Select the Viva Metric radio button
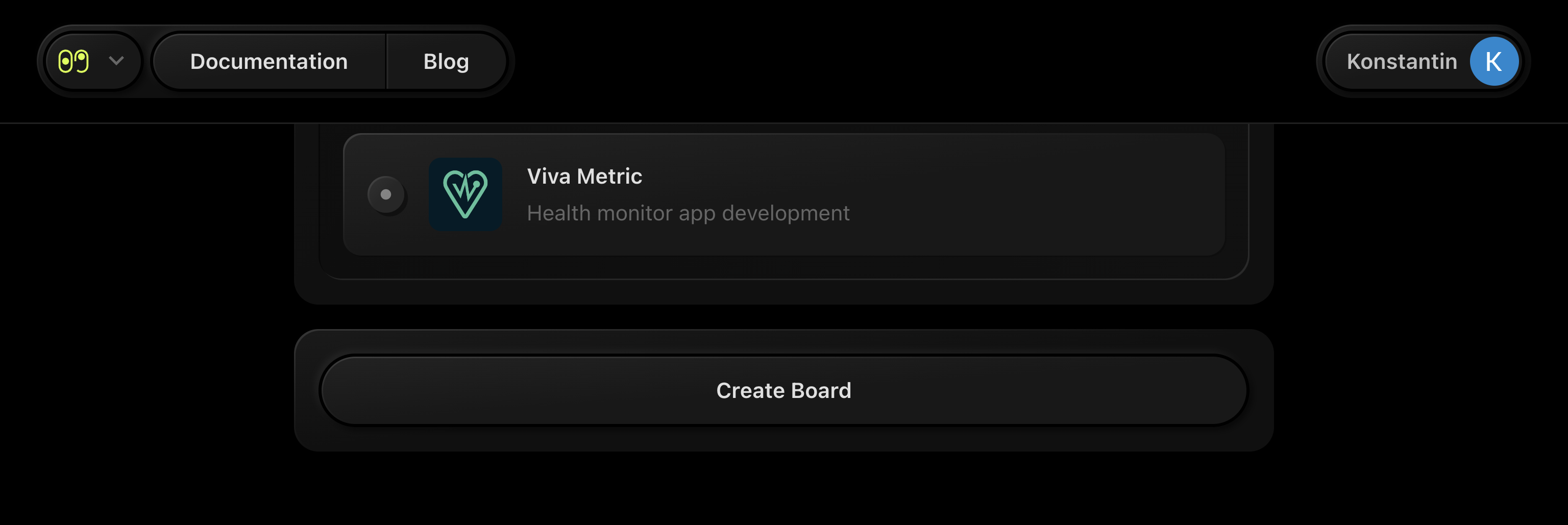The width and height of the screenshot is (1568, 525). [386, 195]
